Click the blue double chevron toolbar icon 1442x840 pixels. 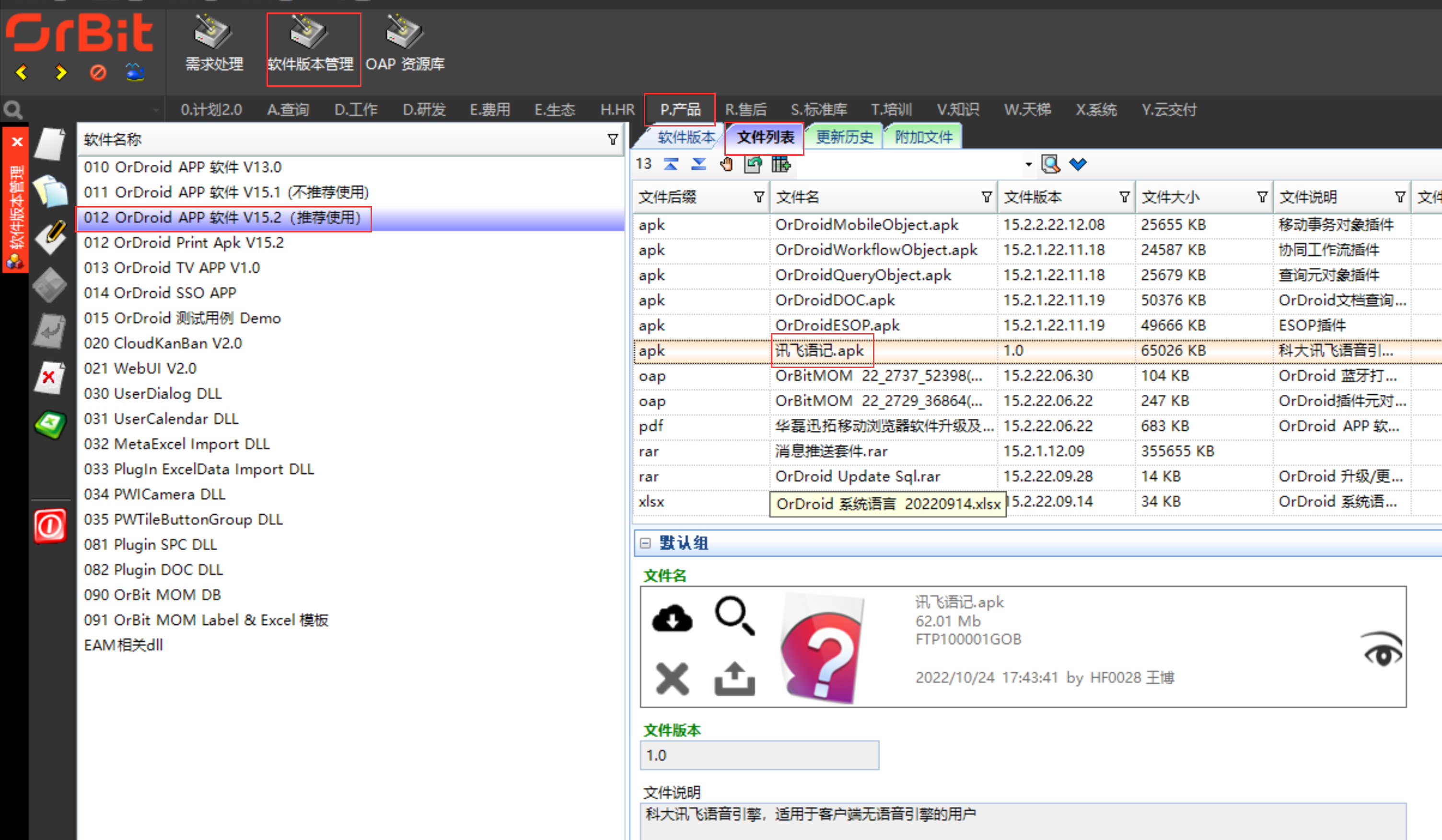pyautogui.click(x=1078, y=165)
